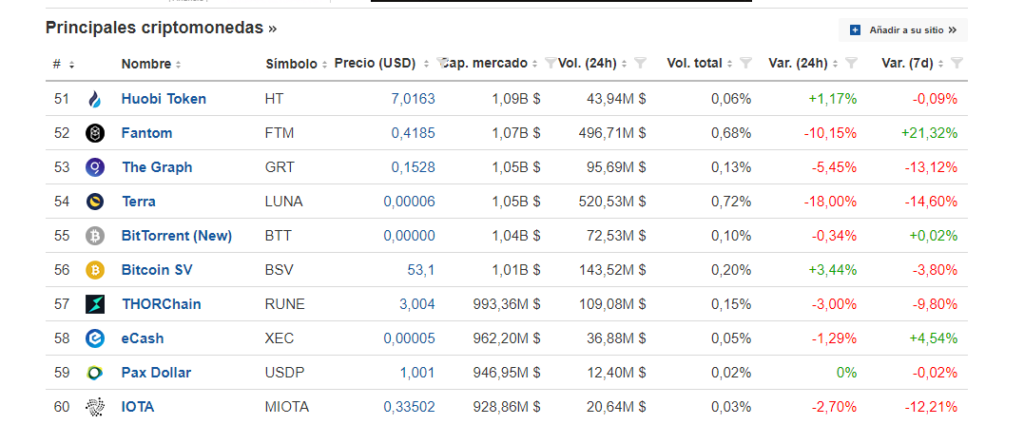Click the eCash blue logo

pos(95,338)
